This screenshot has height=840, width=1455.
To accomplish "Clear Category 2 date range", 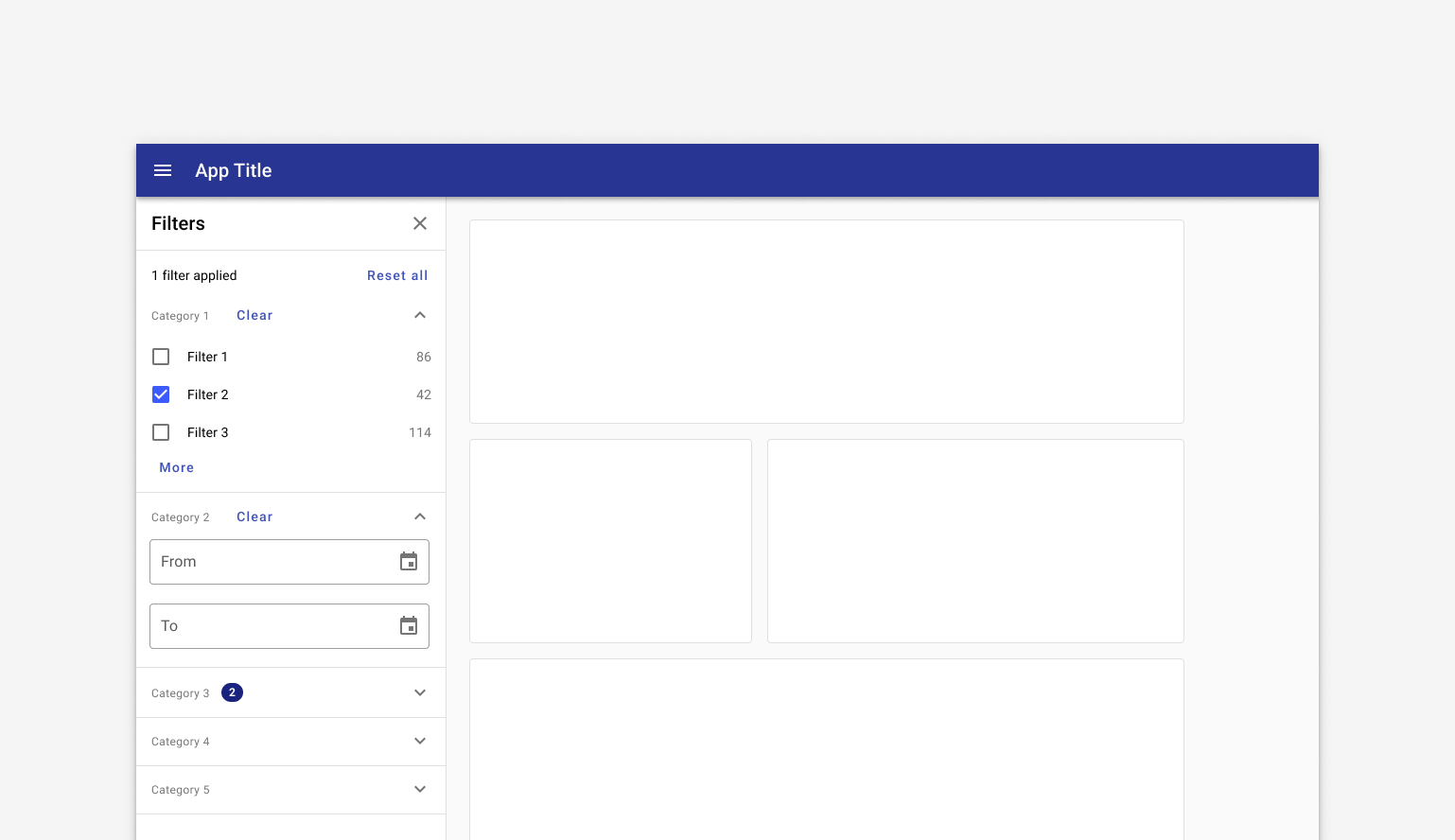I will [254, 516].
